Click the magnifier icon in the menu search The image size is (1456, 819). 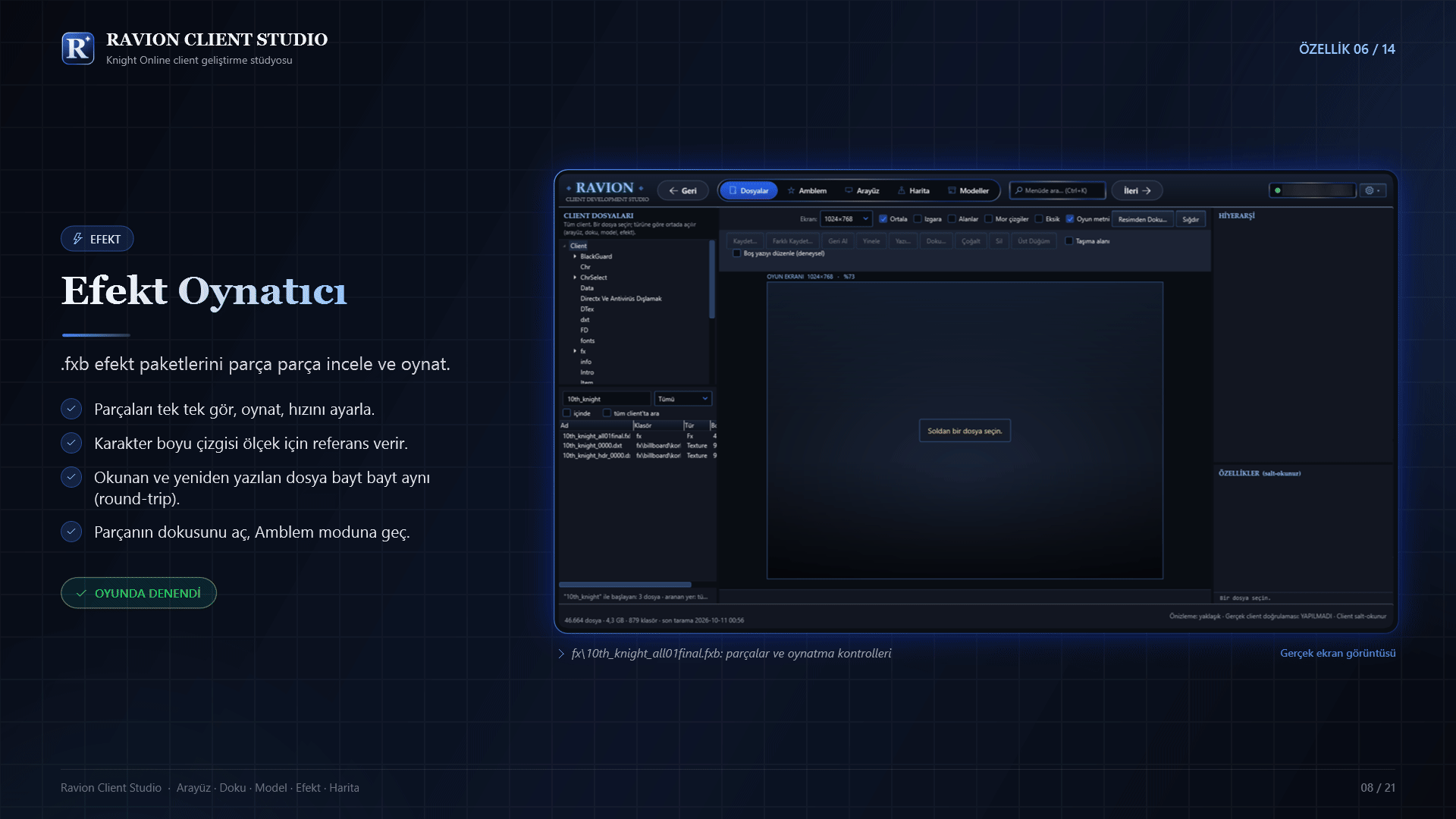(x=1019, y=190)
